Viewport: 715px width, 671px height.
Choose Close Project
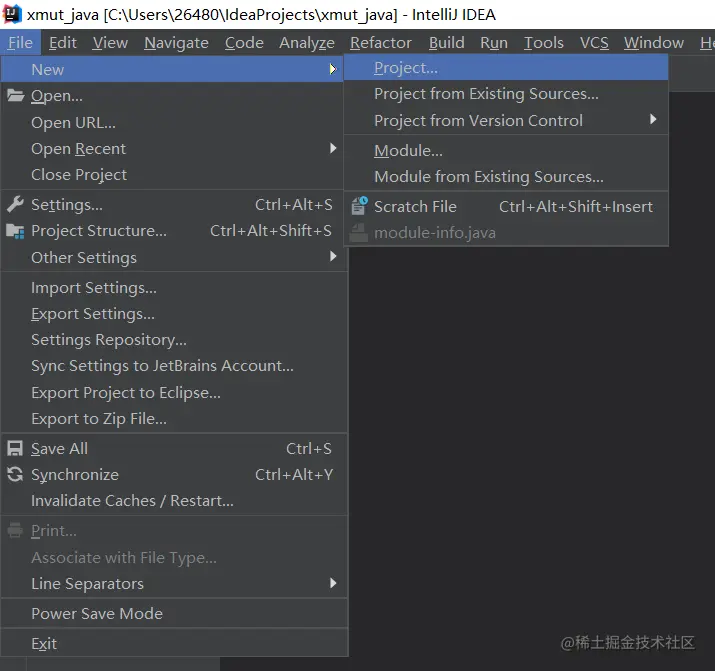[x=172, y=175]
